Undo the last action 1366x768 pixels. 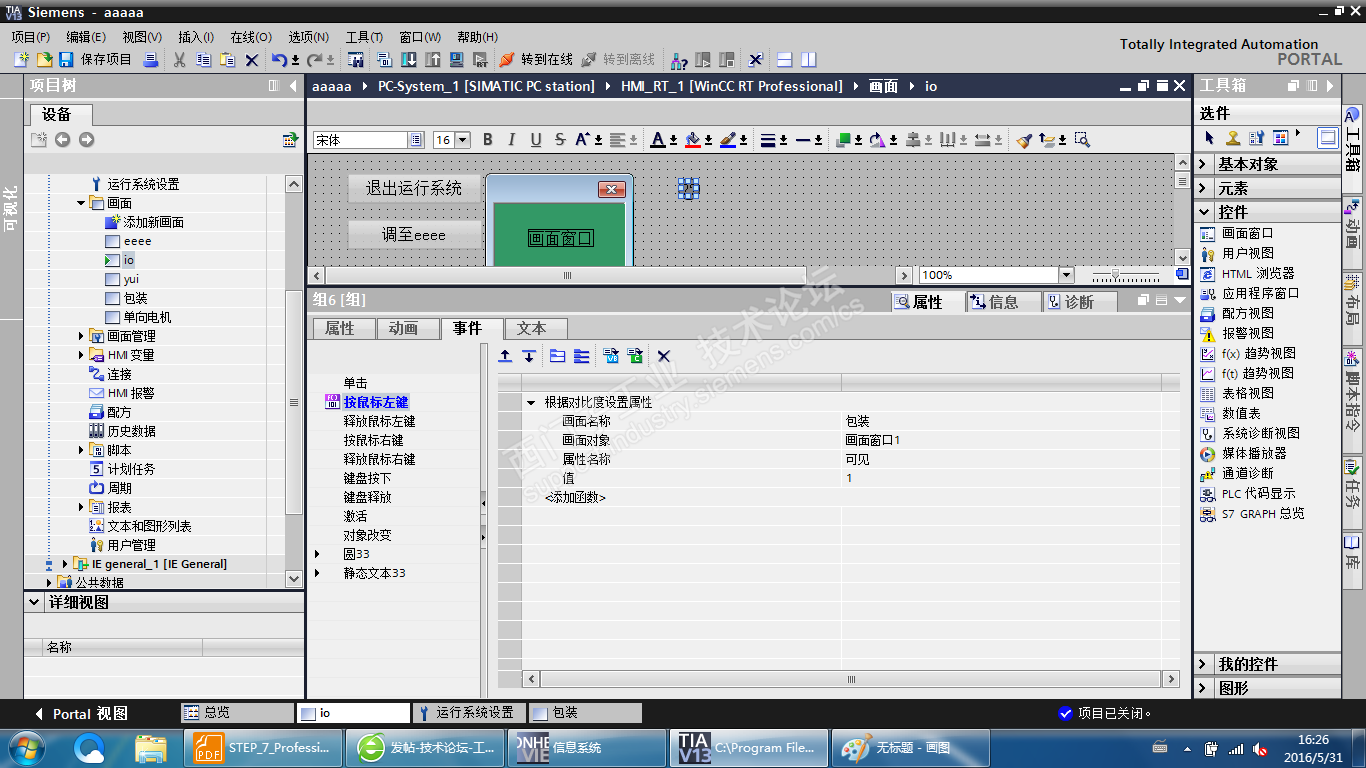(x=280, y=60)
